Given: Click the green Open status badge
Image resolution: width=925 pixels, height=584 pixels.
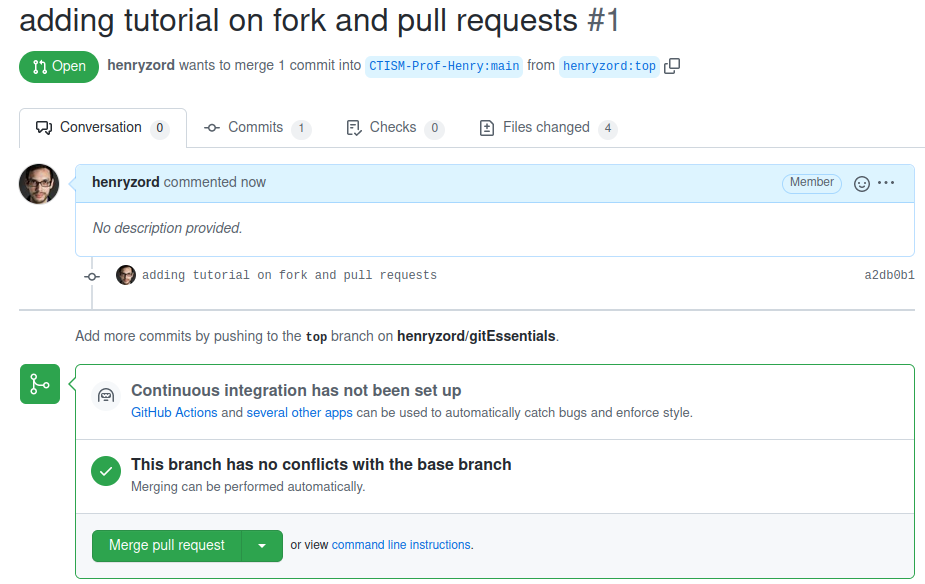Looking at the screenshot, I should click(x=59, y=67).
